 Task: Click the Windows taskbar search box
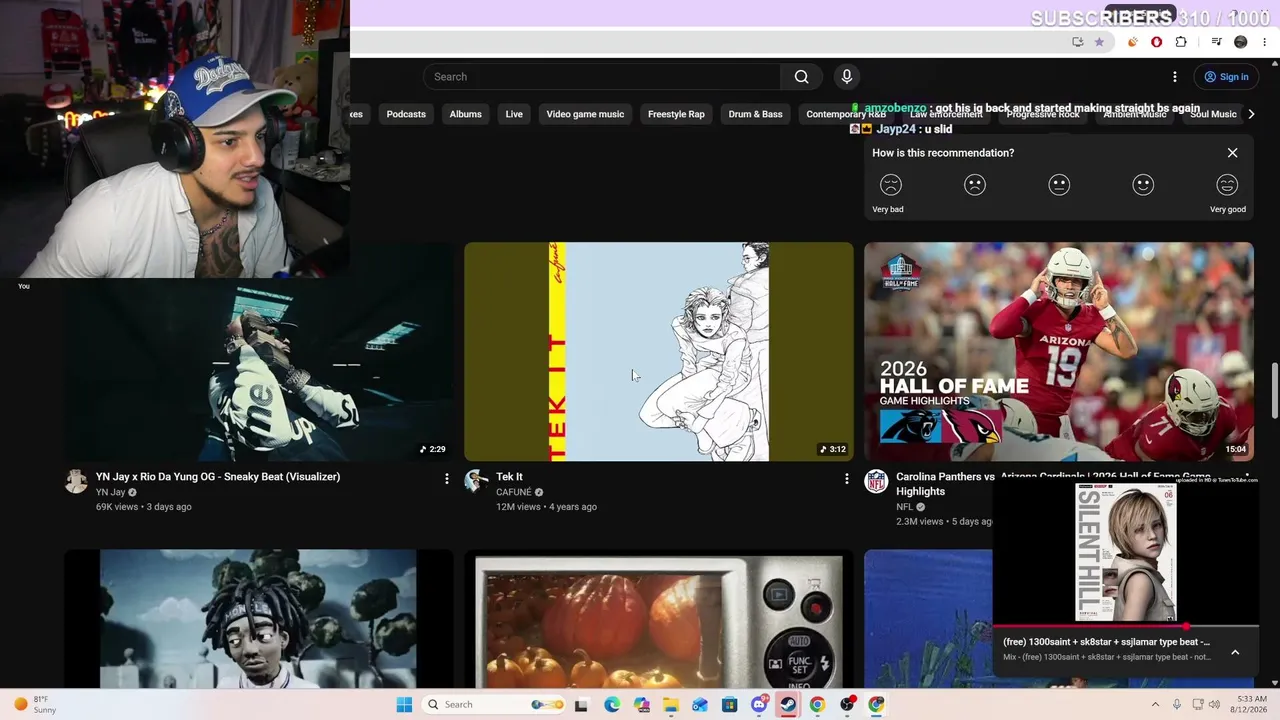492,705
